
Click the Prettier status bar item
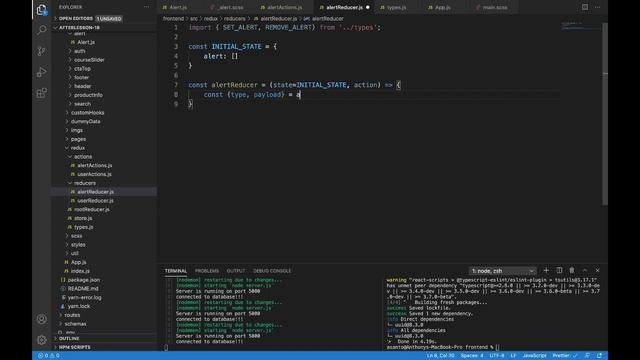pos(565,356)
